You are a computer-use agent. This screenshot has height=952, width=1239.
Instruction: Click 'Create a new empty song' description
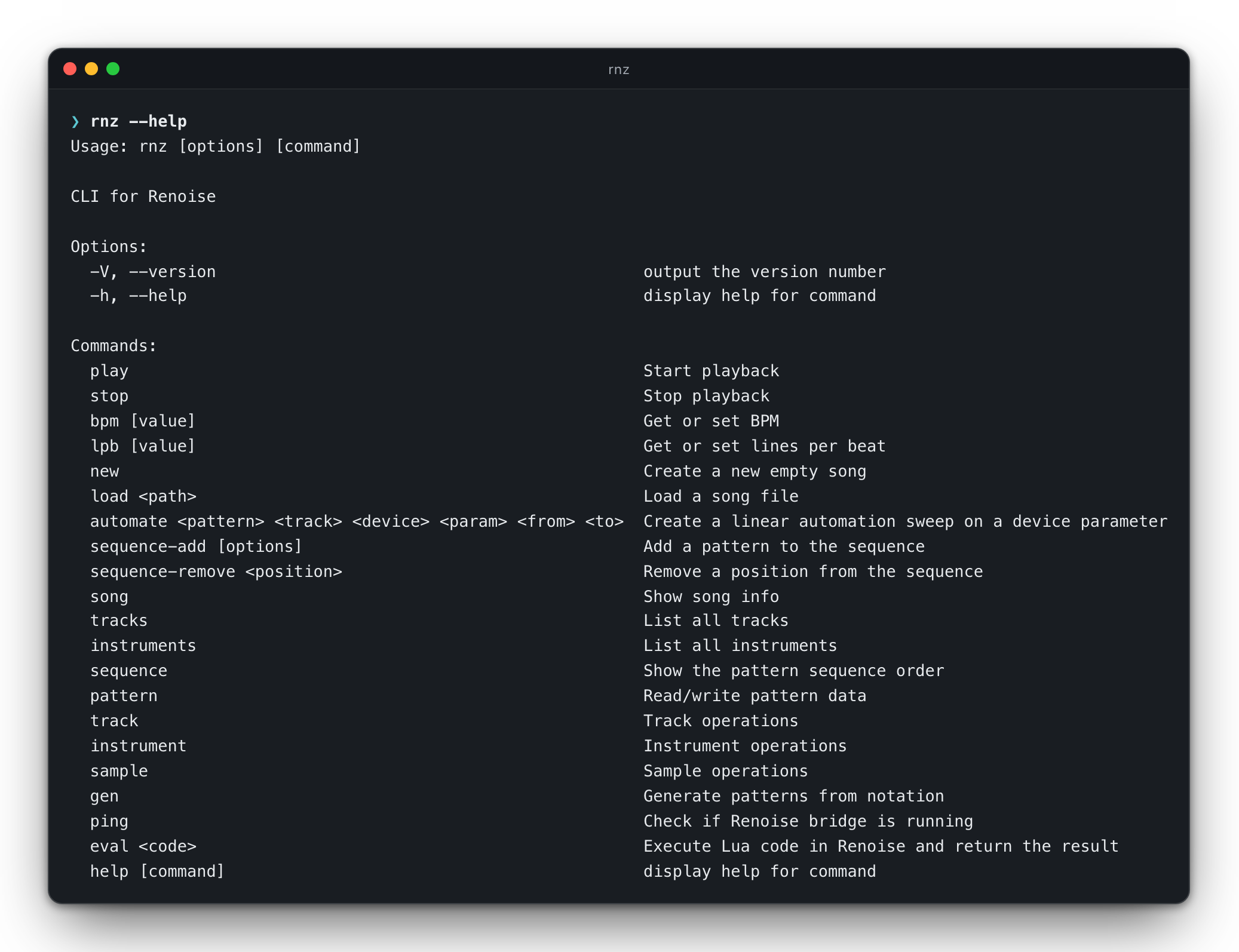(x=755, y=471)
